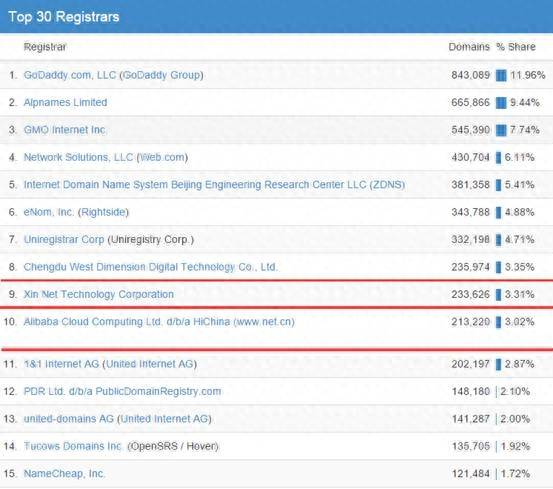Image resolution: width=553 pixels, height=489 pixels.
Task: Click the Domains column header
Action: coord(469,47)
